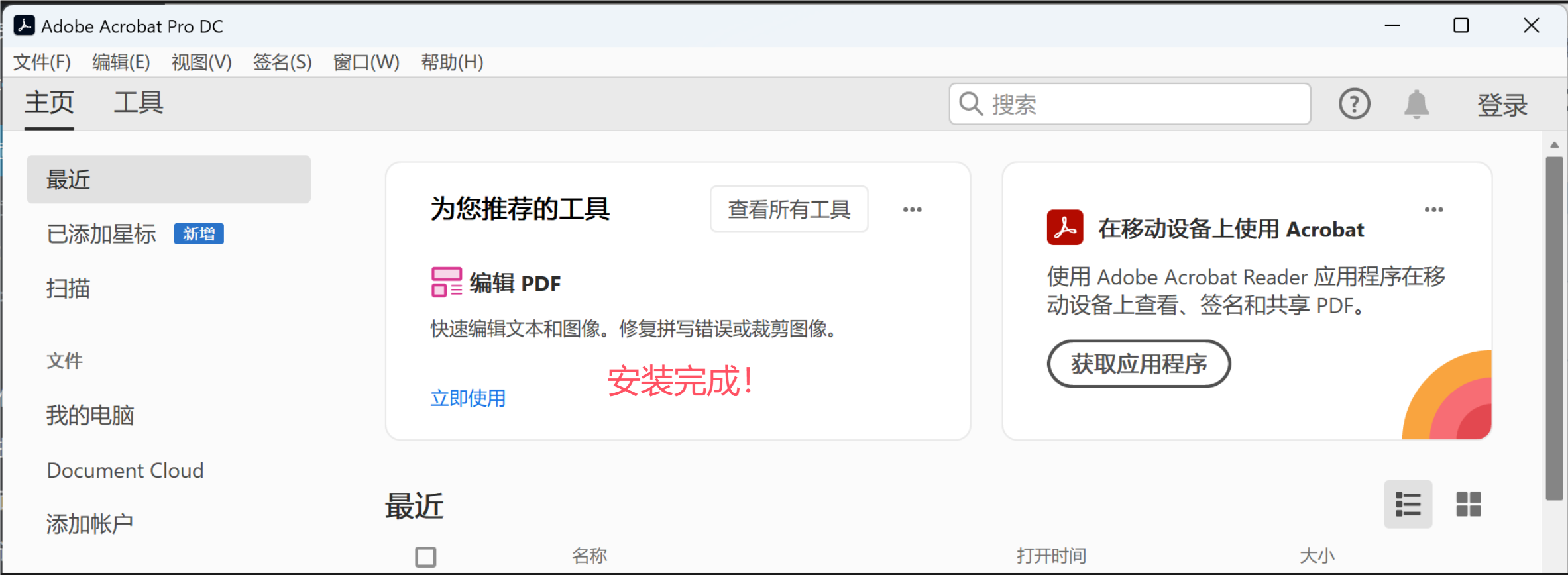Select 已添加星标 in the sidebar
Image resolution: width=1568 pixels, height=575 pixels.
pos(101,234)
